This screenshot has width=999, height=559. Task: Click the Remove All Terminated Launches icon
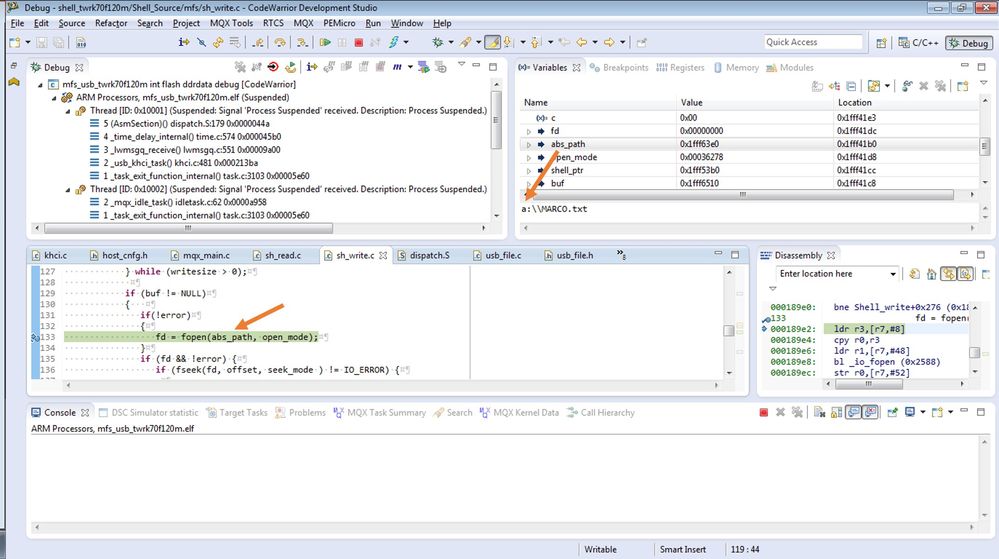click(x=240, y=67)
